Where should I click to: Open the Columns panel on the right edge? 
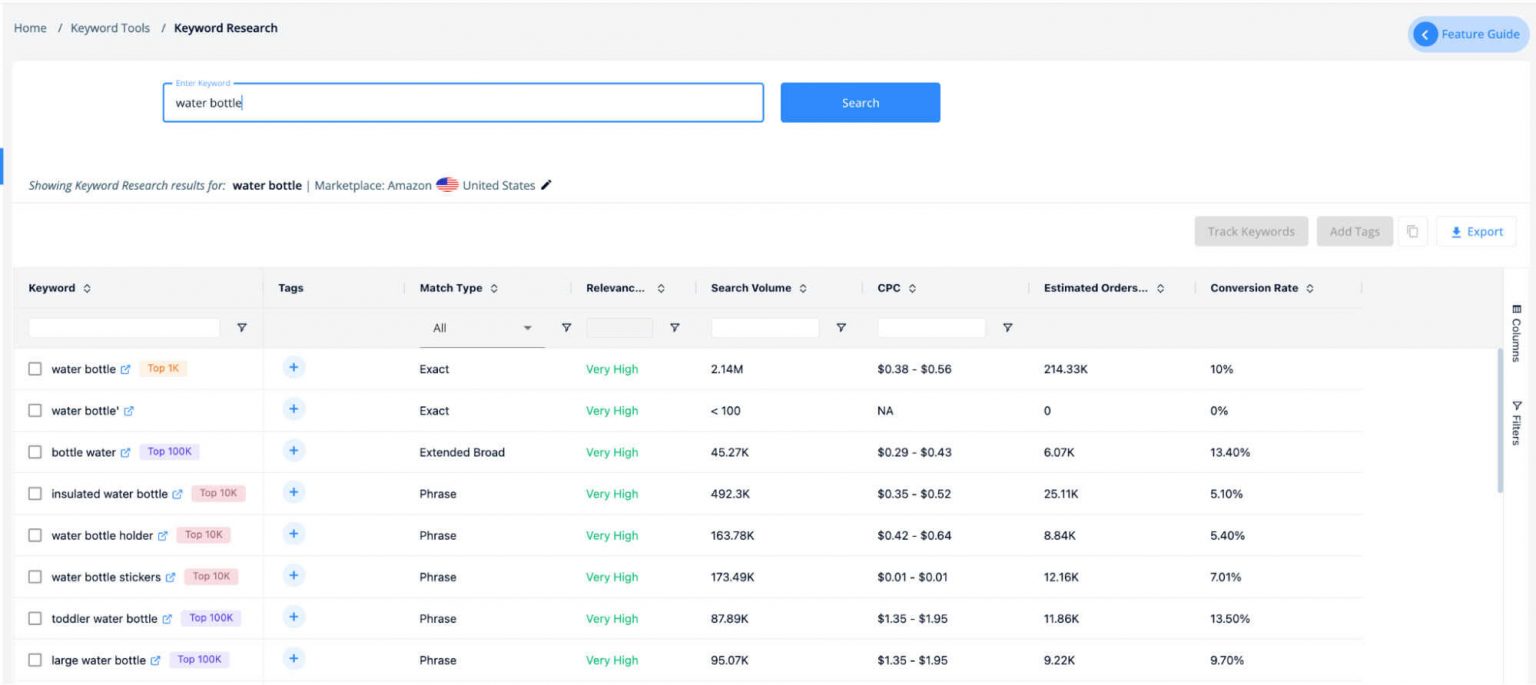coord(1515,330)
